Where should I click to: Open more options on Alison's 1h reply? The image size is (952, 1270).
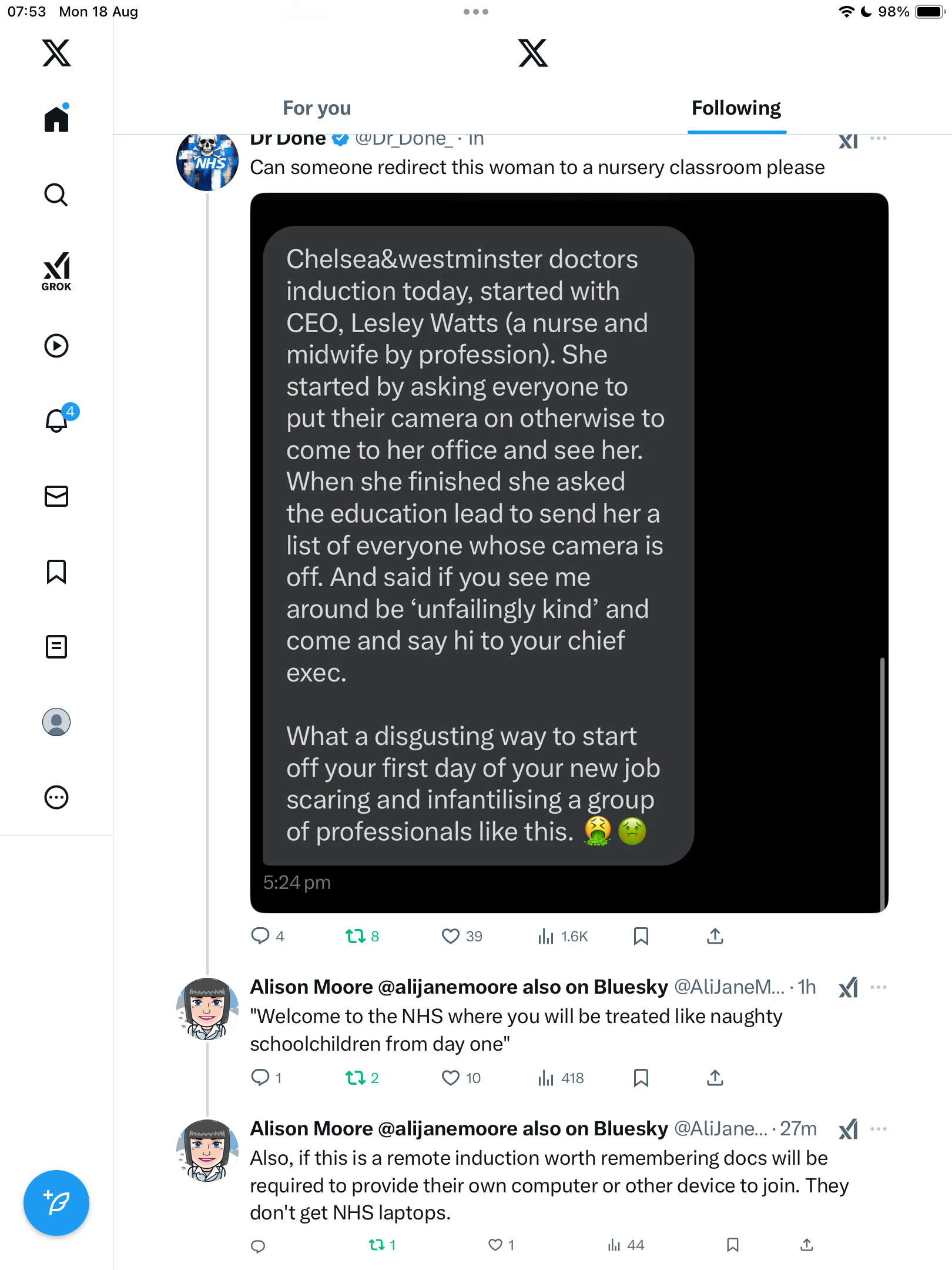[879, 987]
